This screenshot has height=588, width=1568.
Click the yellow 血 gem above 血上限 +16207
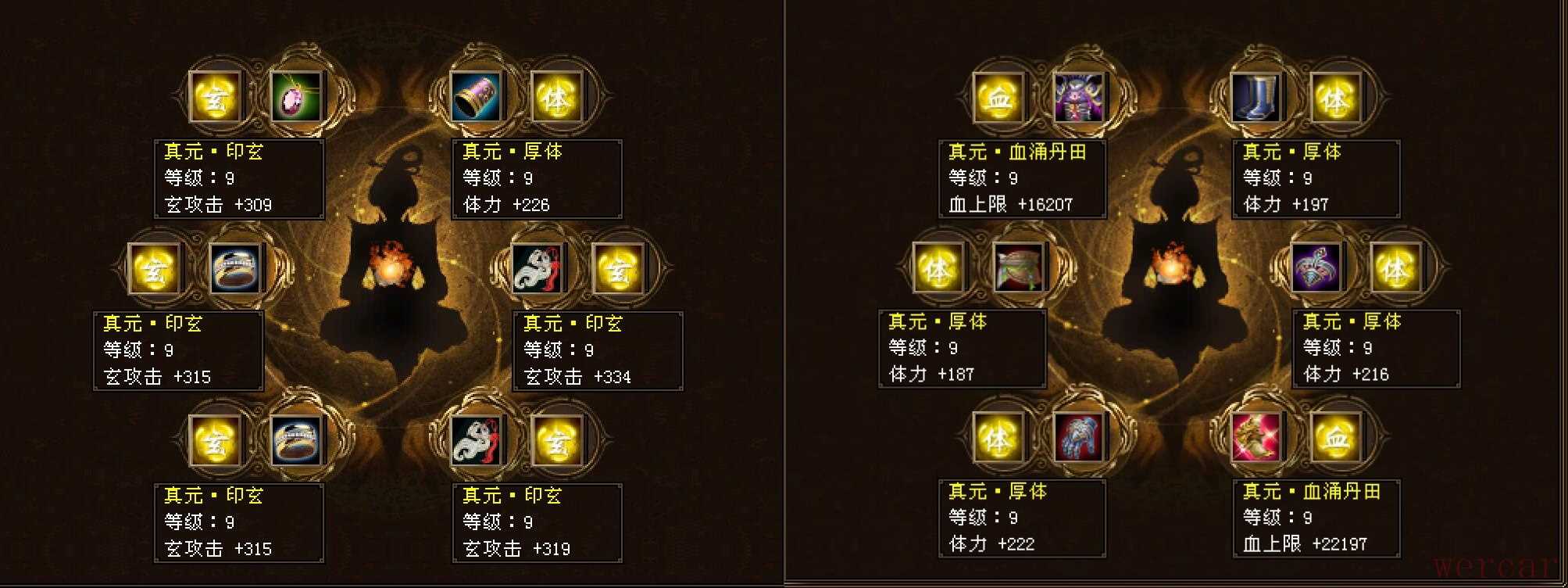point(998,98)
